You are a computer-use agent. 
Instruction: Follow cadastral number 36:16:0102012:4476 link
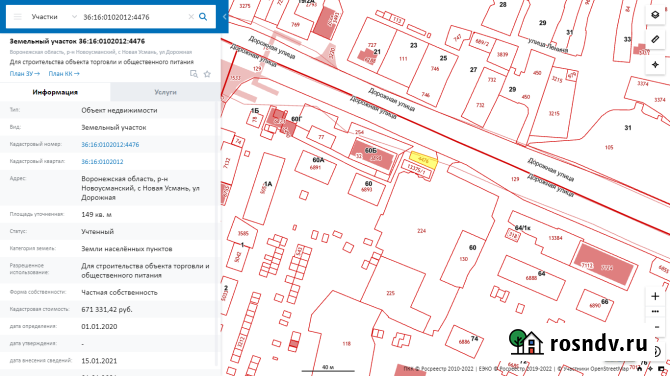click(110, 144)
